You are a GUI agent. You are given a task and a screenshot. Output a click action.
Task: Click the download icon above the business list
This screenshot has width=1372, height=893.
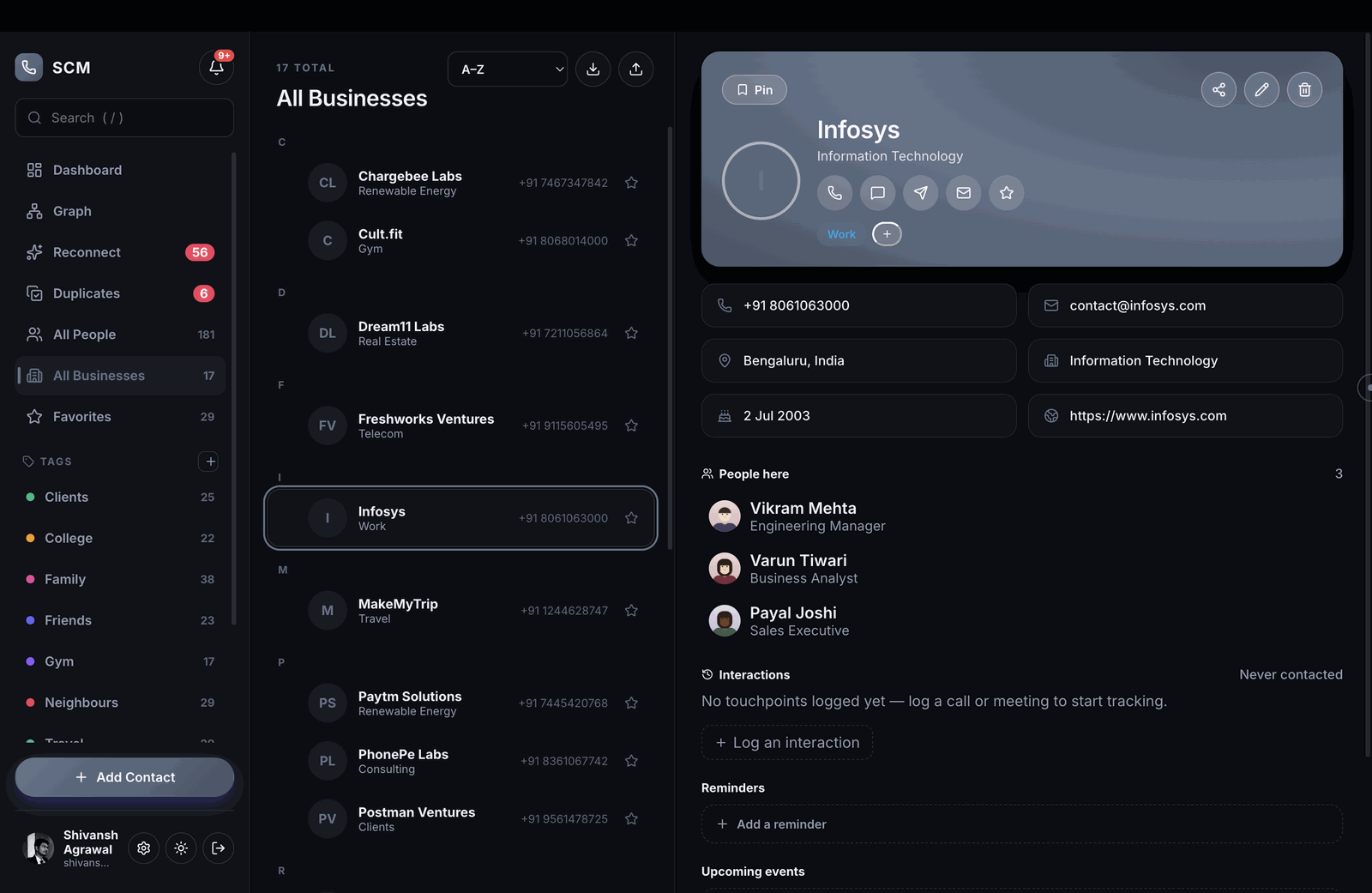pyautogui.click(x=593, y=69)
